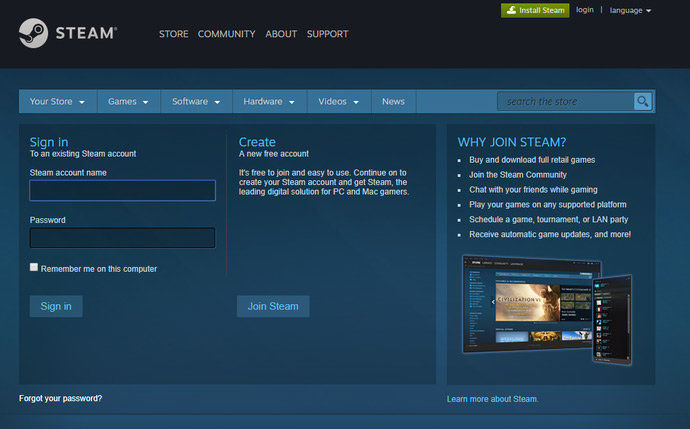Click 'Join the Steam Community' text

518,175
